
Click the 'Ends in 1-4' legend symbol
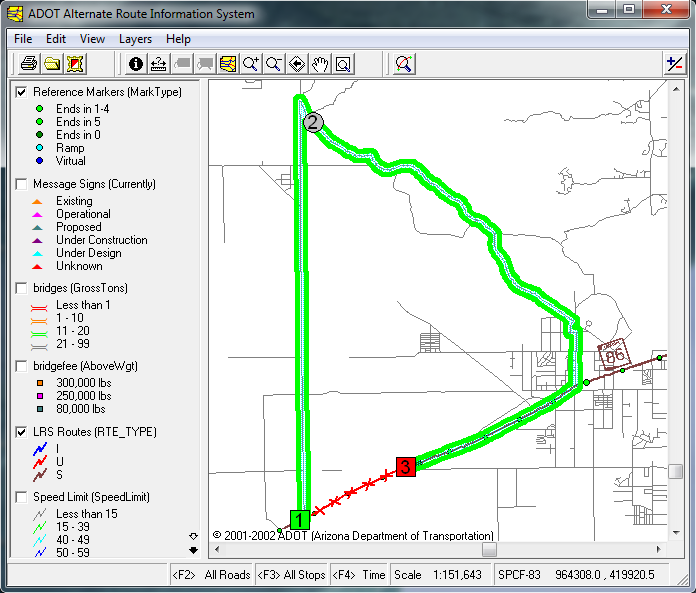pyautogui.click(x=40, y=109)
